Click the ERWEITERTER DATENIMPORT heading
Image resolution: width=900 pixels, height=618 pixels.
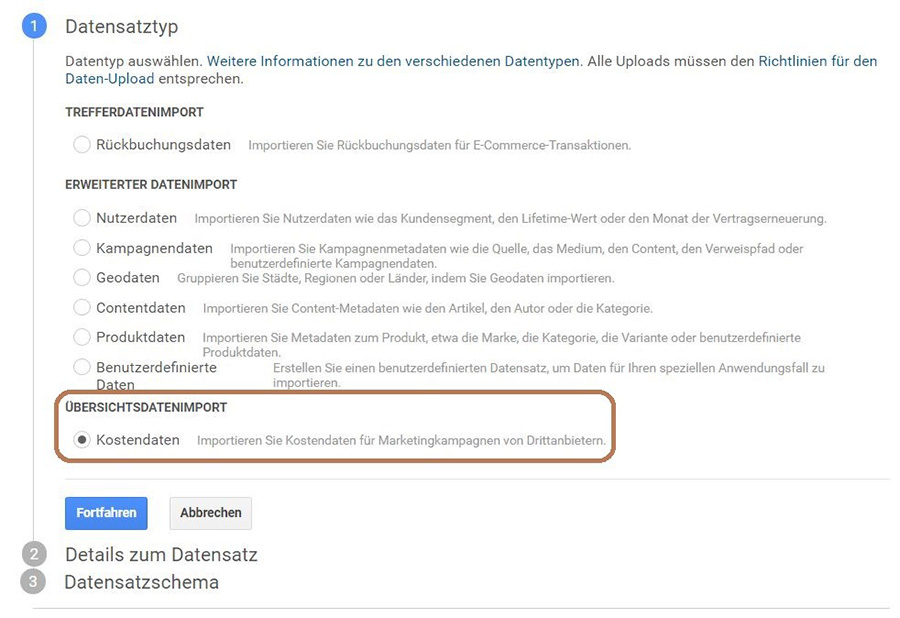pos(151,185)
